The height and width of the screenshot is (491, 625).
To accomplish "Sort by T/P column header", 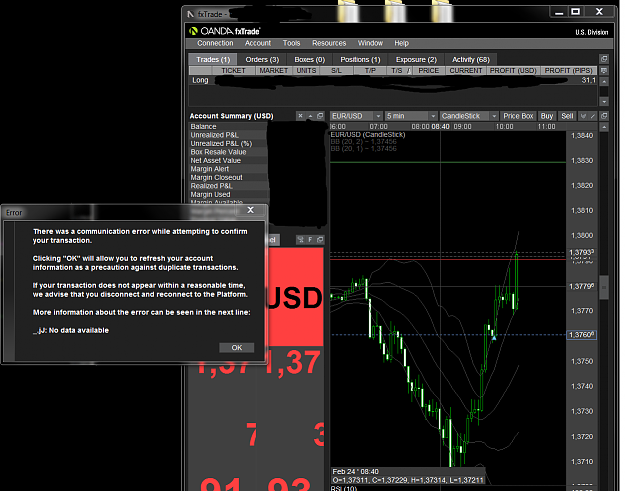I will [x=370, y=71].
